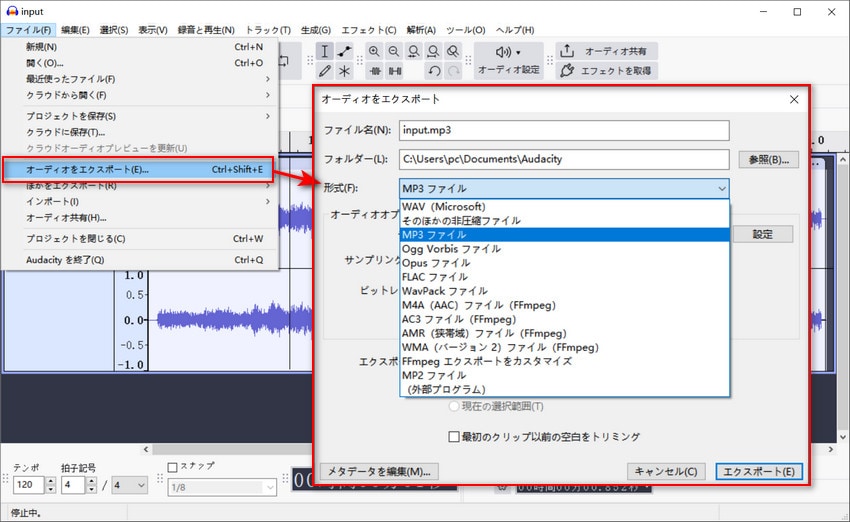Open the 形式 format combo box
The image size is (850, 522).
[x=564, y=189]
